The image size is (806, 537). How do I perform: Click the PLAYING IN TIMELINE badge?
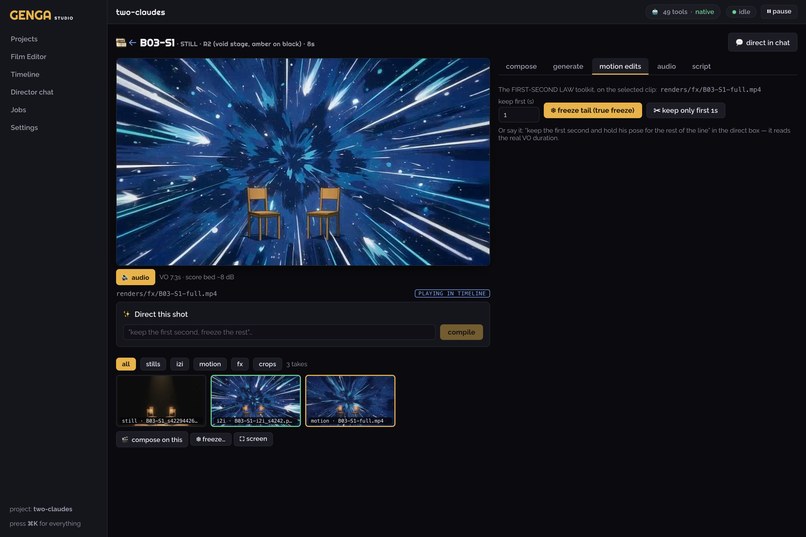pyautogui.click(x=452, y=293)
